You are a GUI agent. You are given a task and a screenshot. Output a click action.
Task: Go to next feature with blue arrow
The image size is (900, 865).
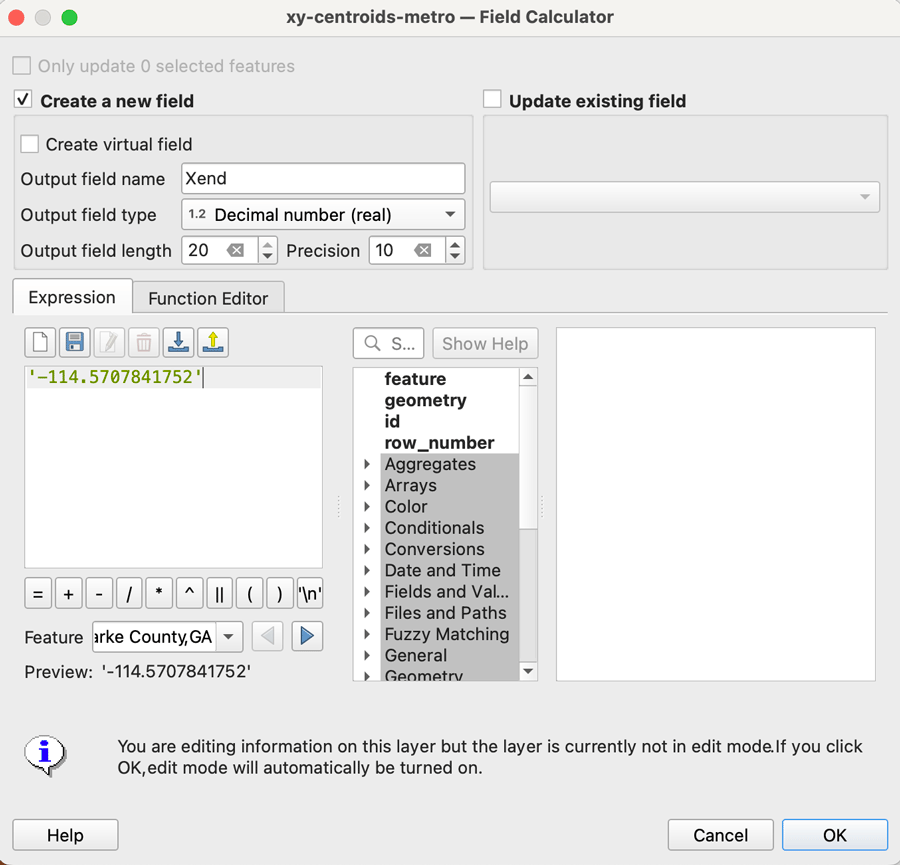(x=307, y=636)
